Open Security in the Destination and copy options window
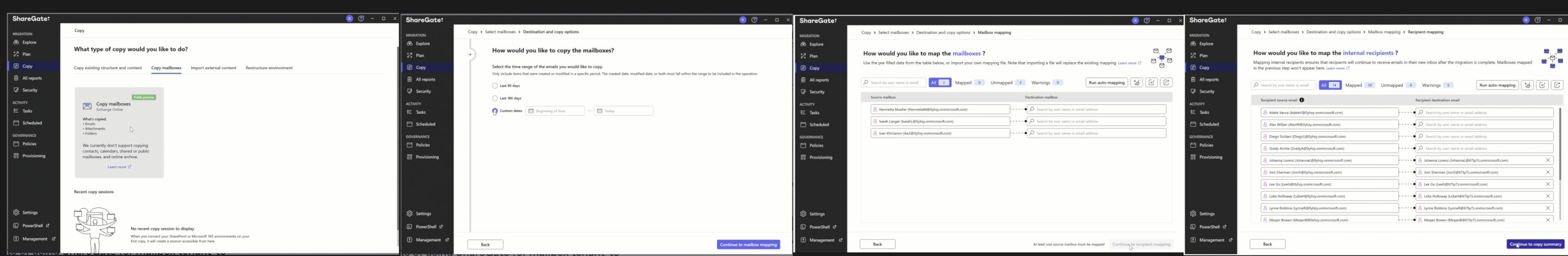The image size is (1568, 256). (423, 92)
